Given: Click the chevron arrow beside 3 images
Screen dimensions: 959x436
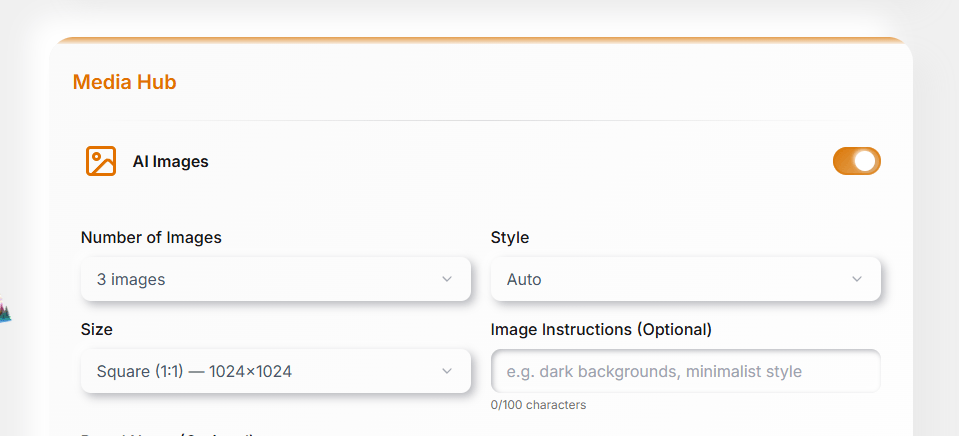Looking at the screenshot, I should [447, 279].
